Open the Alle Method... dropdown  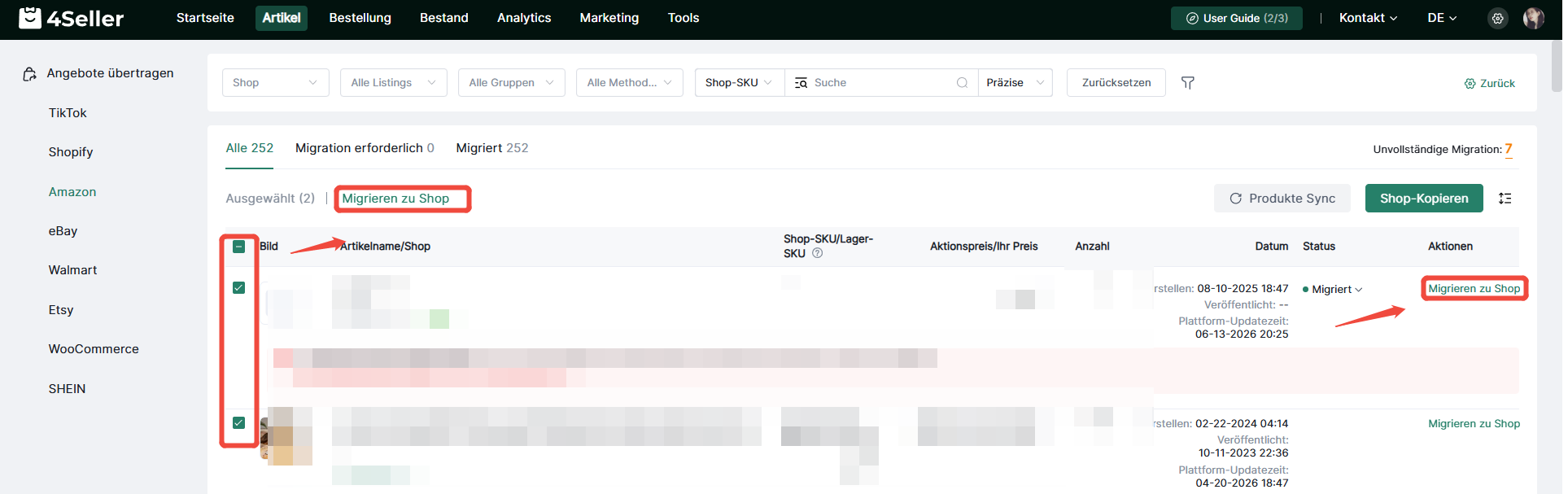[629, 83]
